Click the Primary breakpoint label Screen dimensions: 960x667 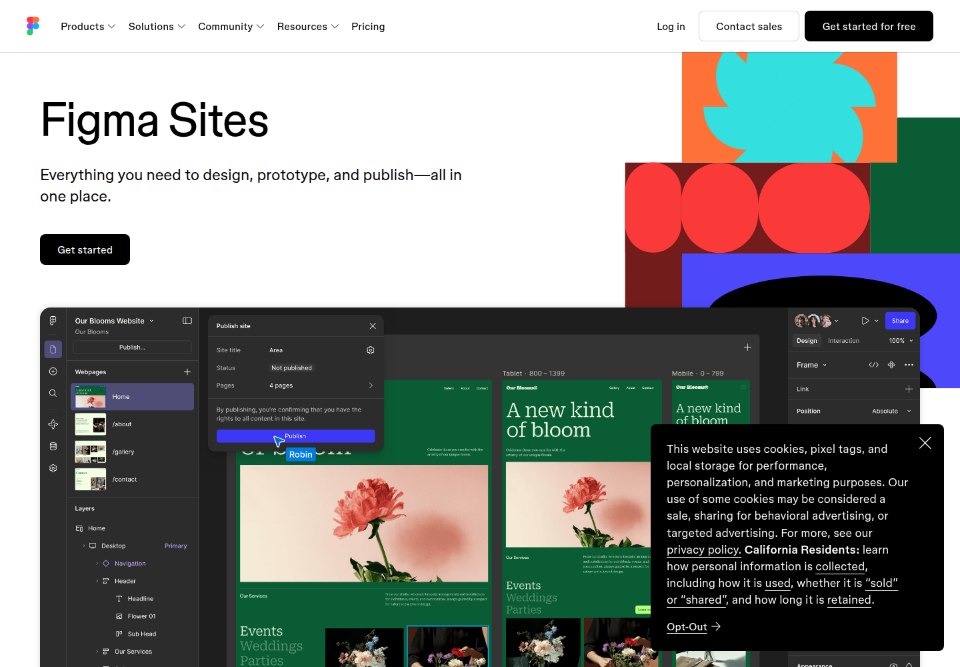[176, 546]
